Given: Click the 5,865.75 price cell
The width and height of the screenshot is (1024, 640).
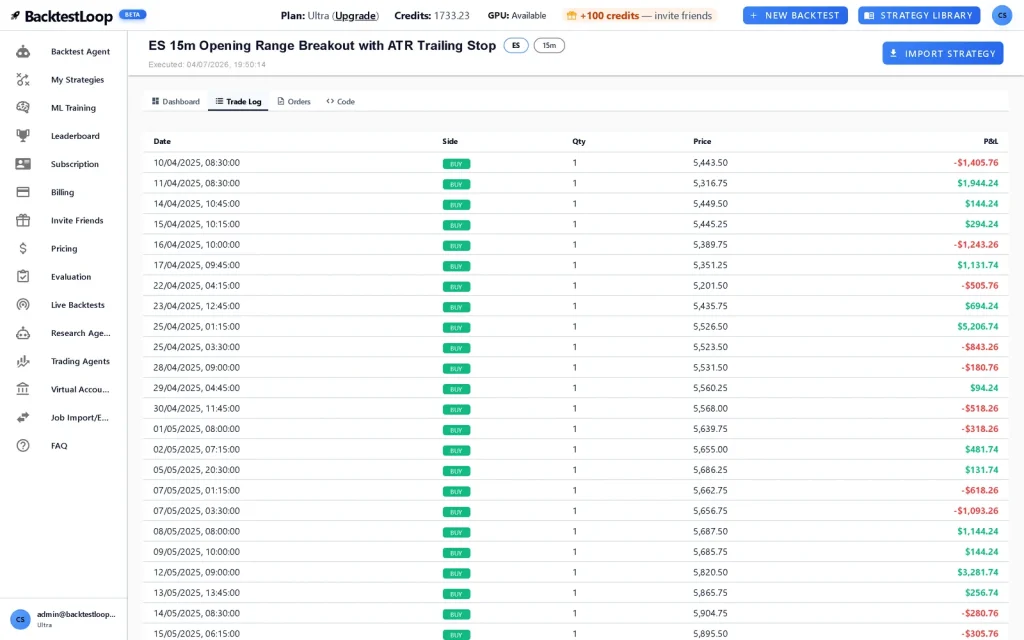Looking at the screenshot, I should coord(711,593).
